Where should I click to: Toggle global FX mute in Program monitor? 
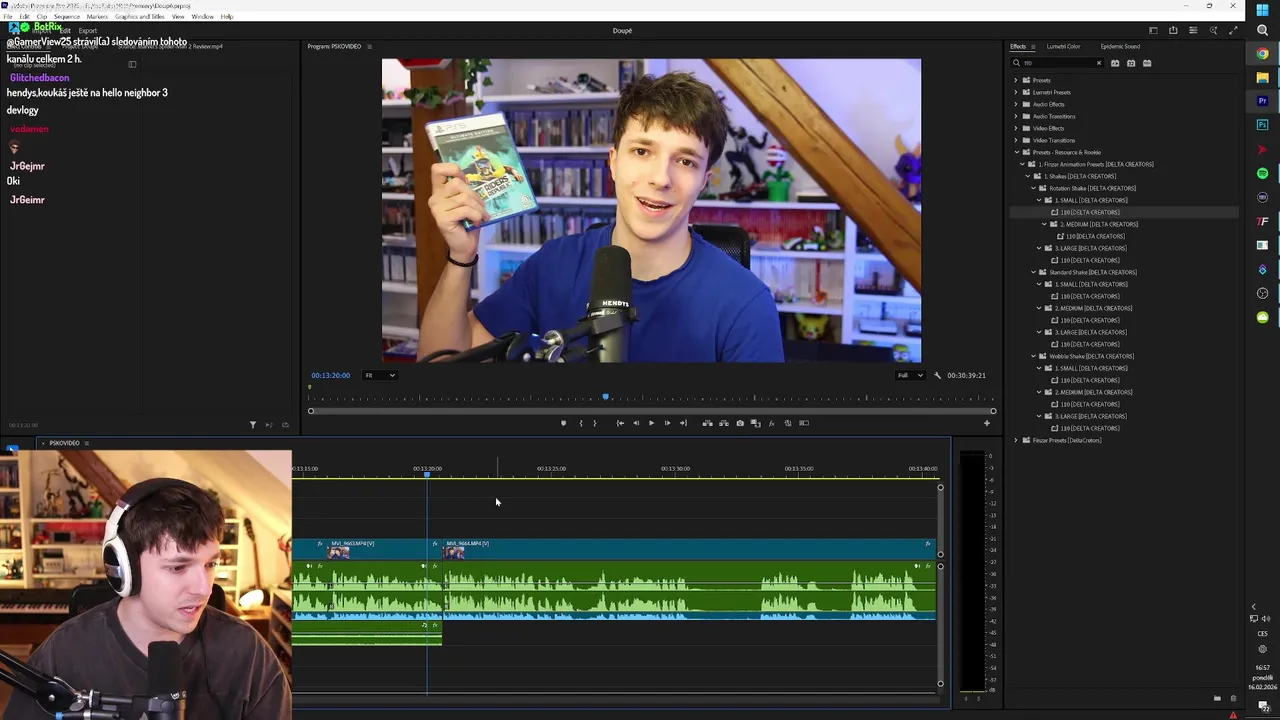click(x=771, y=423)
